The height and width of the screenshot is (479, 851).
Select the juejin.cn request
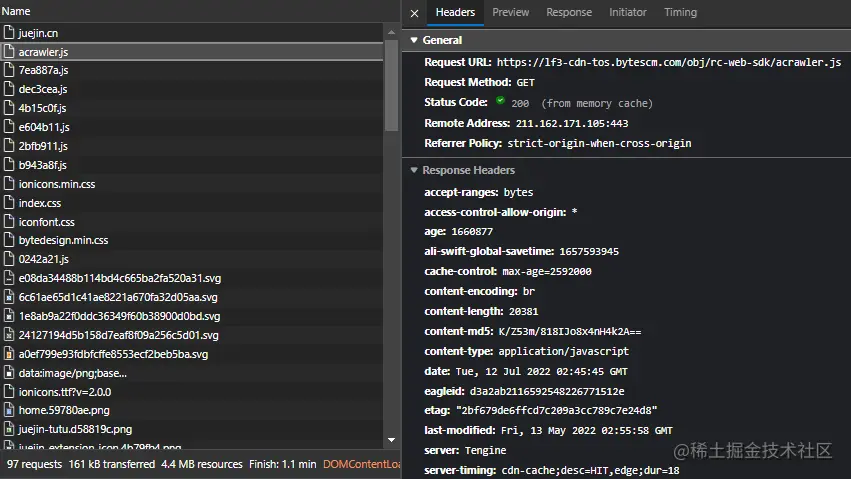coord(192,33)
